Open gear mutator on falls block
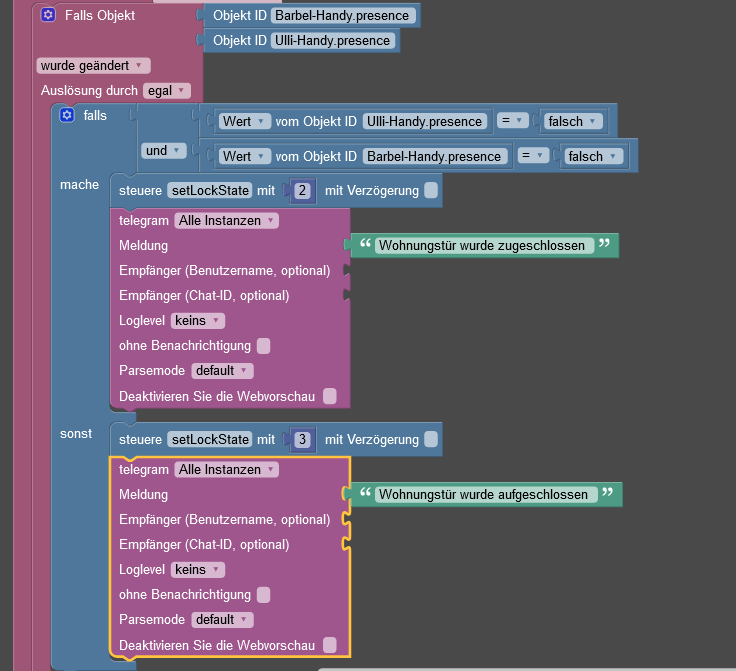This screenshot has width=736, height=671. pyautogui.click(x=67, y=115)
